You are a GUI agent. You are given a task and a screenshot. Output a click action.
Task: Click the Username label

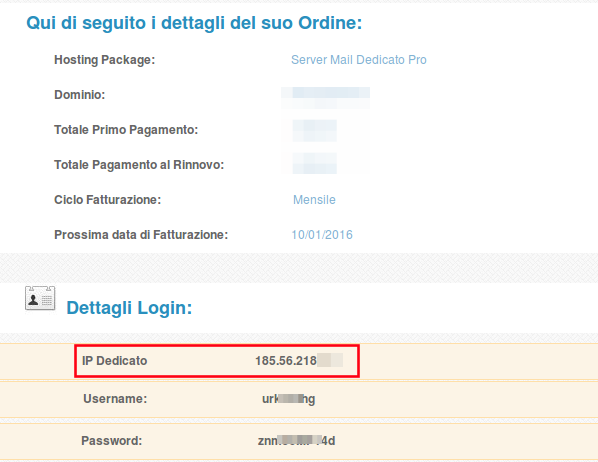(x=115, y=399)
